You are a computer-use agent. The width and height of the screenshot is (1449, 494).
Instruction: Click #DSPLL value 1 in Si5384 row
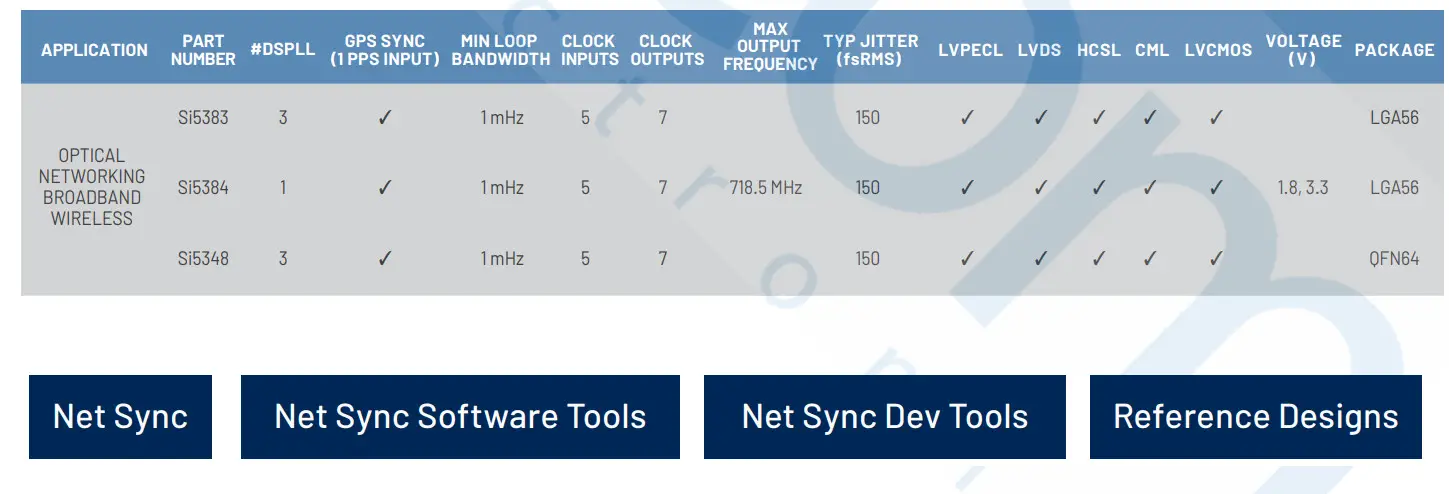pyautogui.click(x=283, y=187)
